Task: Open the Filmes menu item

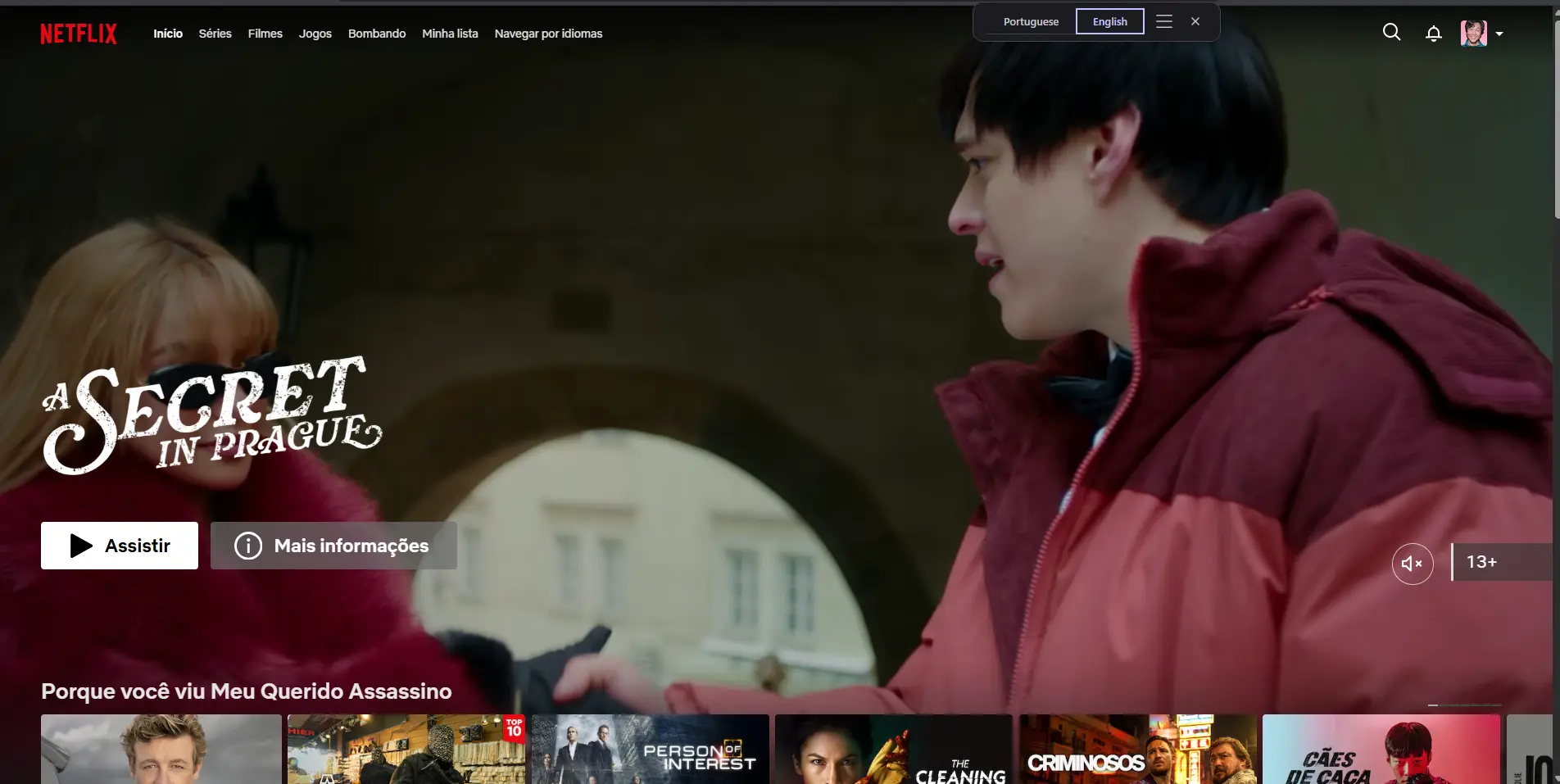Action: pyautogui.click(x=265, y=34)
